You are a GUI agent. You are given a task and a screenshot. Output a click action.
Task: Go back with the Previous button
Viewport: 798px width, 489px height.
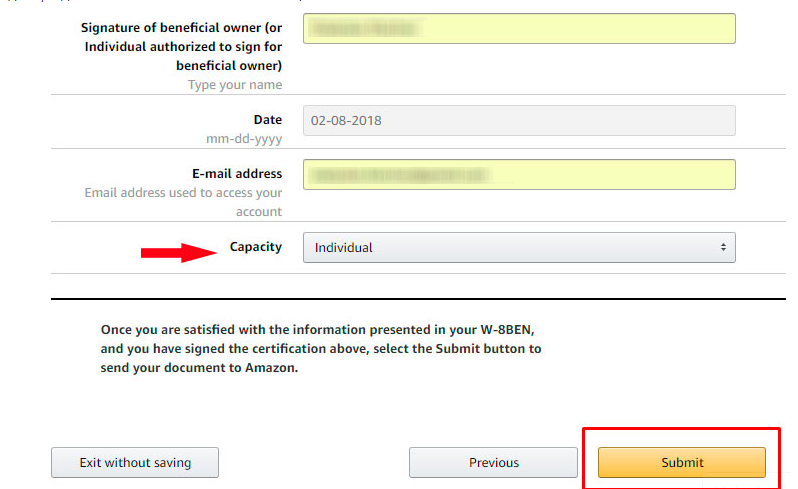tap(493, 462)
